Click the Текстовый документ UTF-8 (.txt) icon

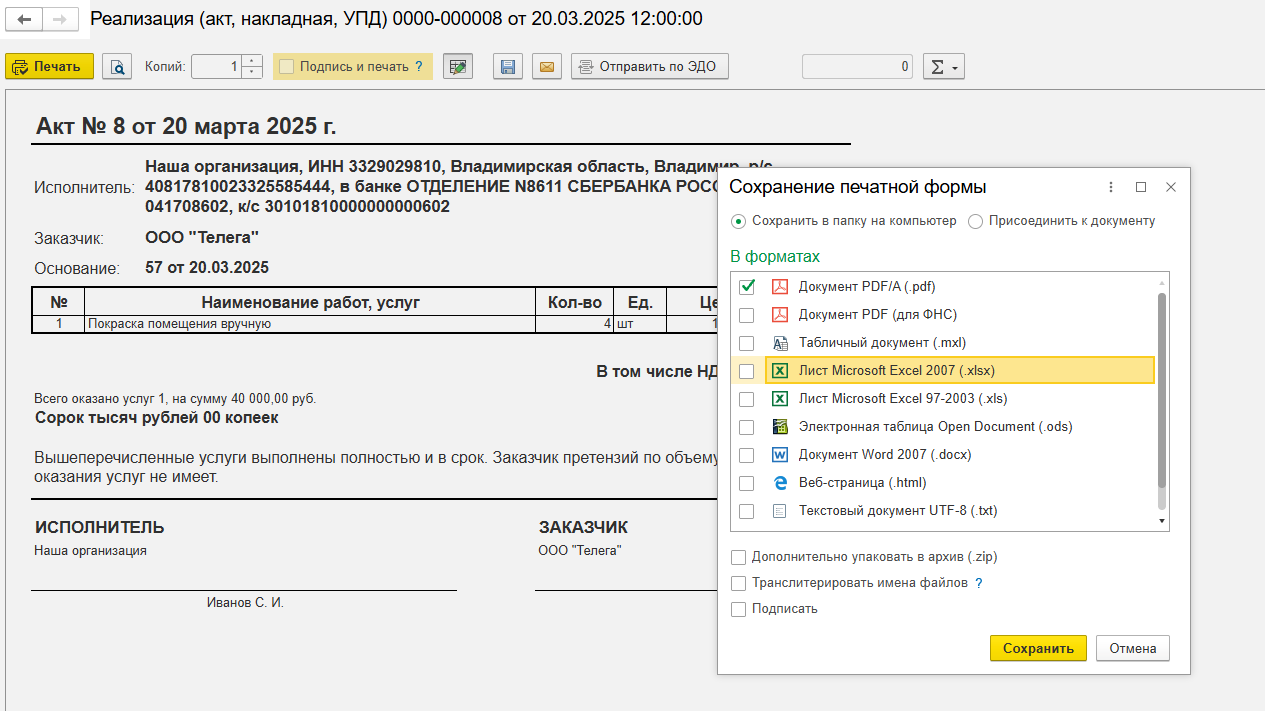click(780, 511)
